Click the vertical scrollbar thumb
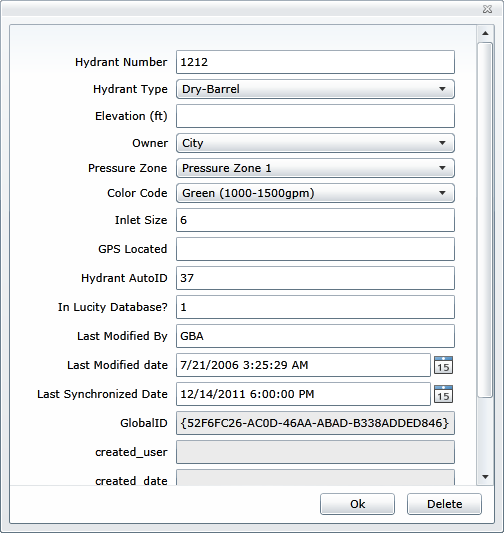The width and height of the screenshot is (504, 533). click(x=485, y=220)
